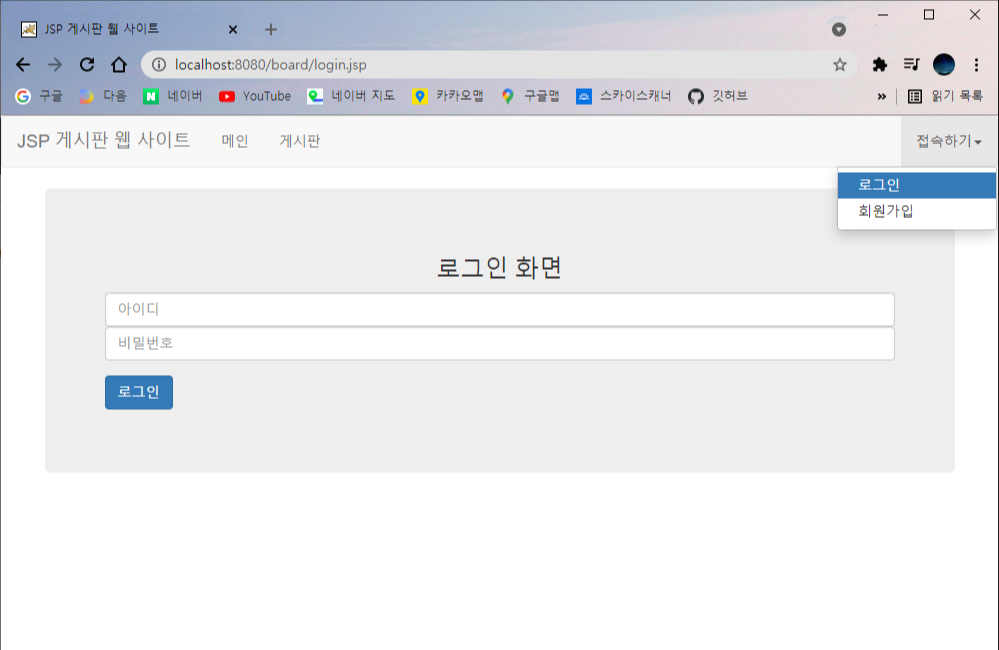Open the browser home page icon
This screenshot has height=650, width=999.
click(119, 64)
